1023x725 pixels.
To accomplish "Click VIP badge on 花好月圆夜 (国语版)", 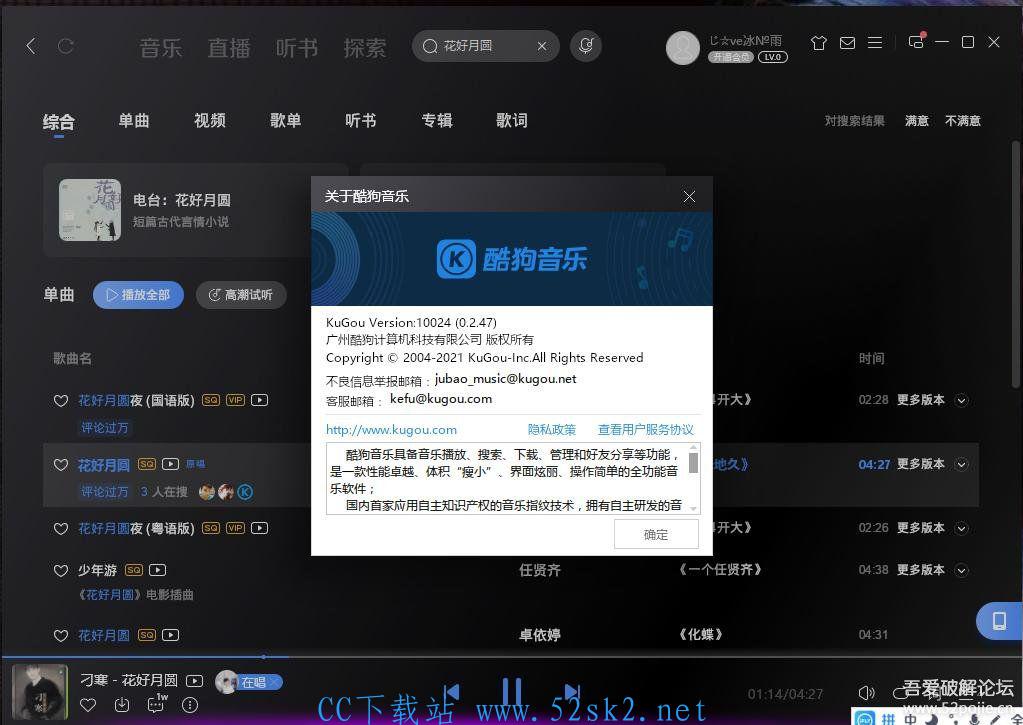I will [236, 400].
